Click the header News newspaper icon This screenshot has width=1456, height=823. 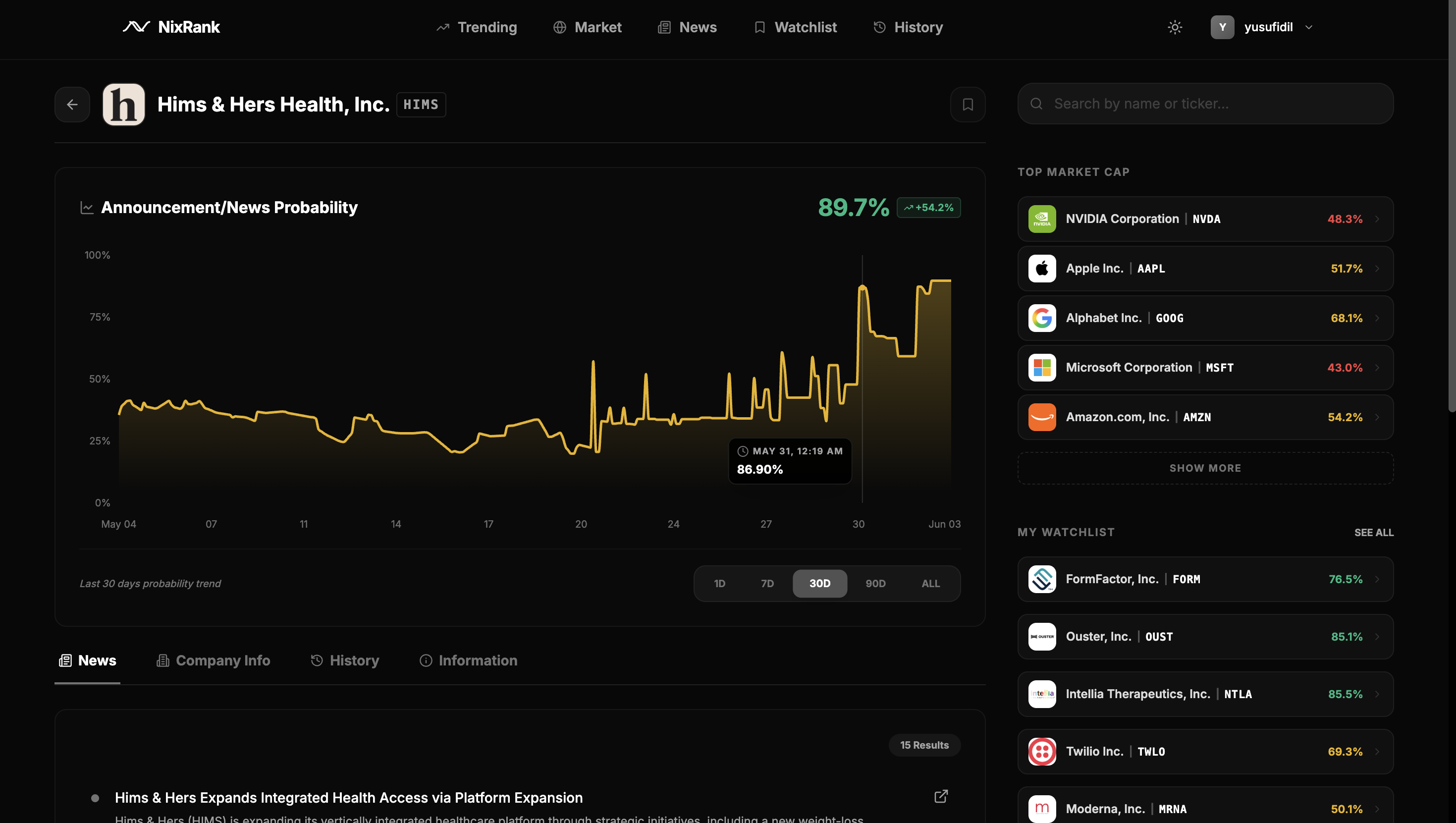click(x=664, y=27)
